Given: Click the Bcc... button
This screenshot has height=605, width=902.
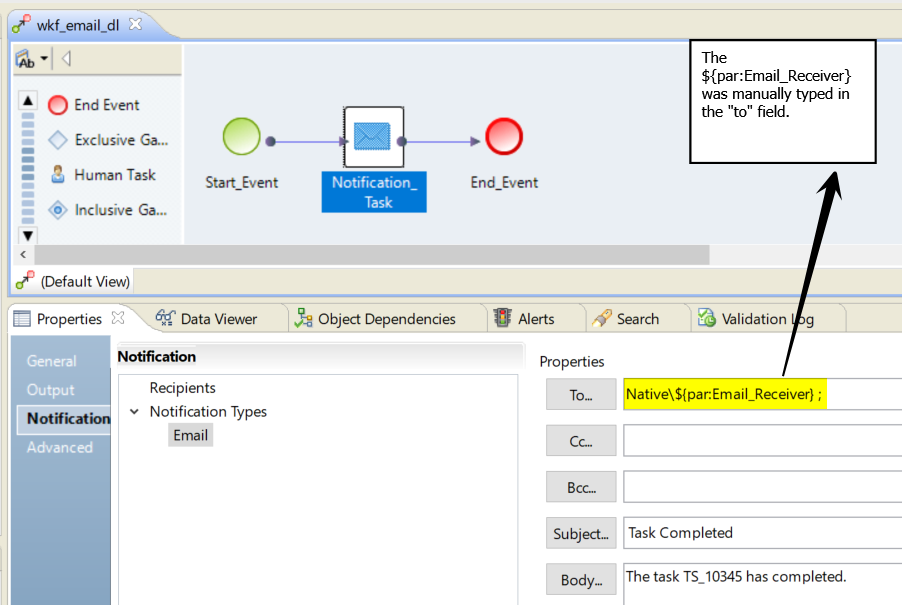Looking at the screenshot, I should click(581, 487).
